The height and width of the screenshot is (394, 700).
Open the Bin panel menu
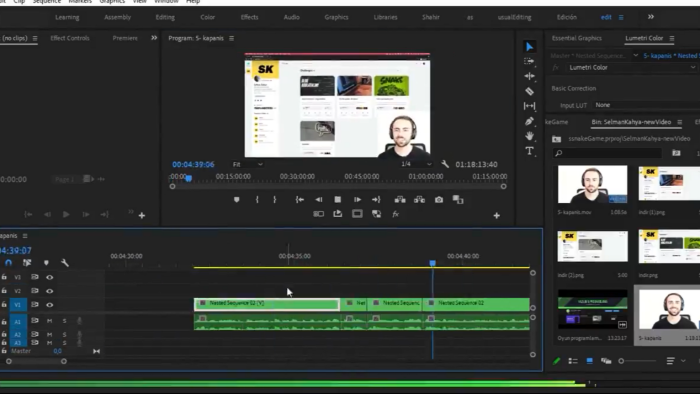pyautogui.click(x=679, y=122)
